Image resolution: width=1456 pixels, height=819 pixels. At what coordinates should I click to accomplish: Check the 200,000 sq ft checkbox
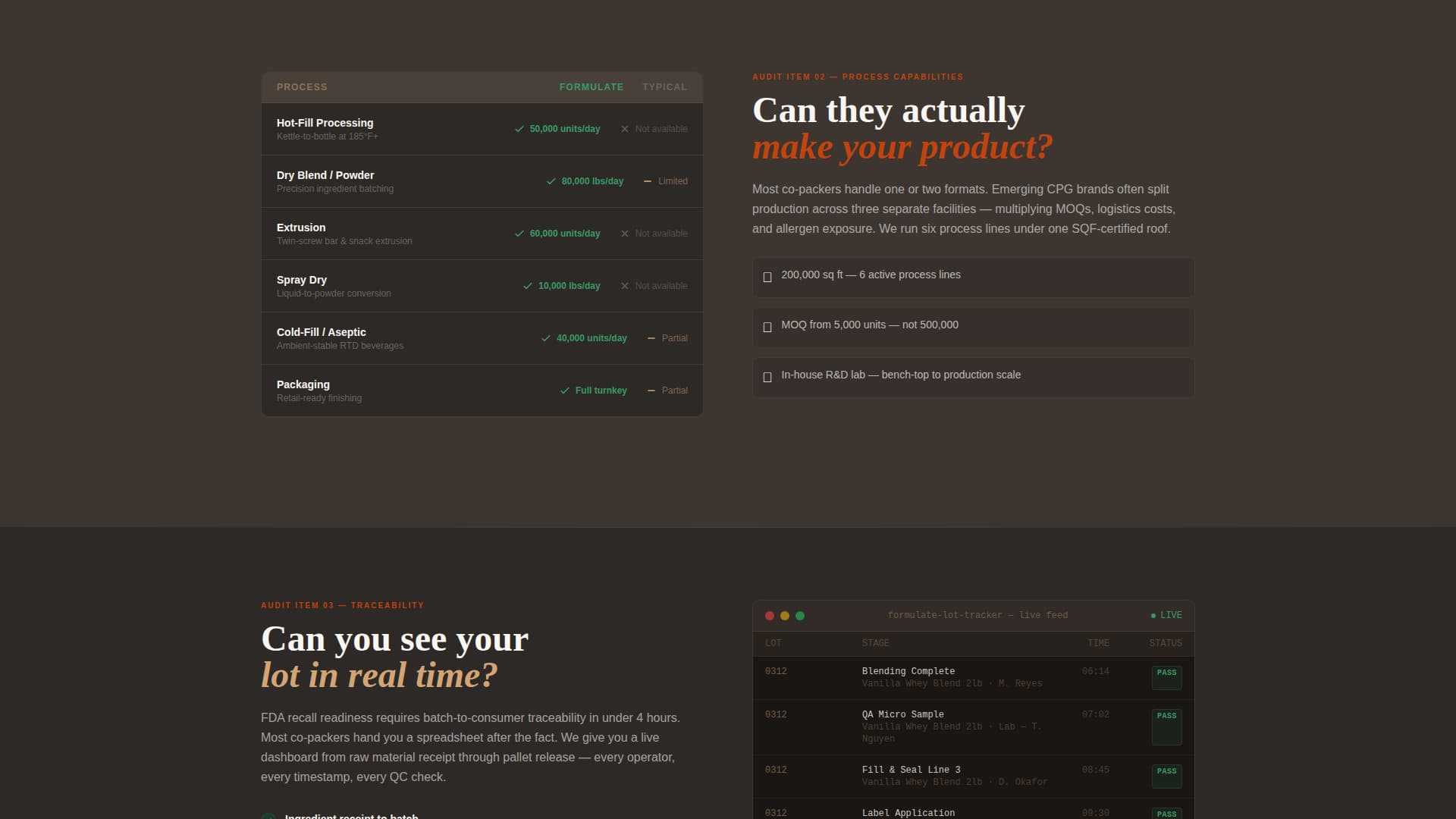point(767,278)
